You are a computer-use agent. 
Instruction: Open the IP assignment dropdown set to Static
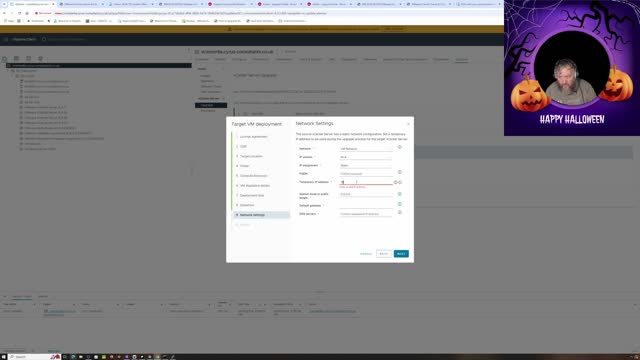366,166
